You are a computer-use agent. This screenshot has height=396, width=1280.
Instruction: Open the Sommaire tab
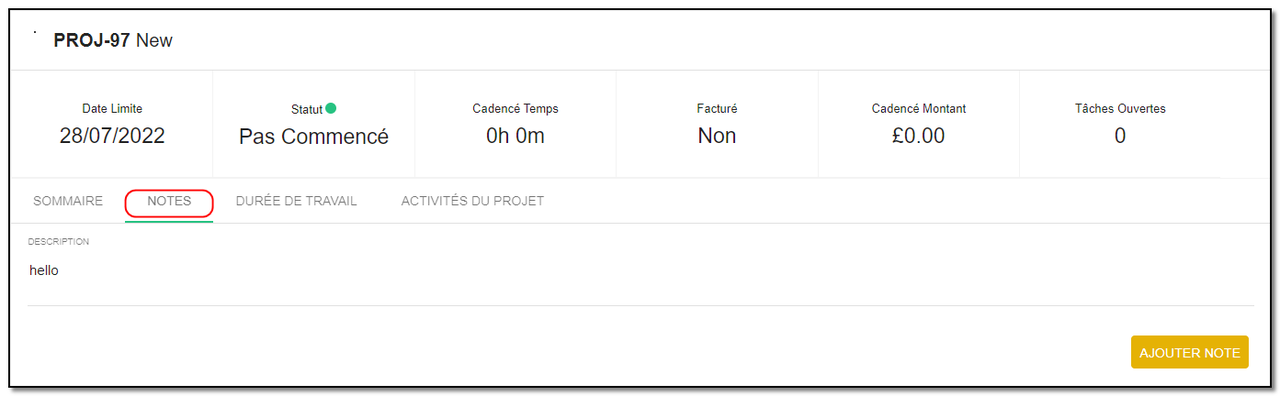68,201
